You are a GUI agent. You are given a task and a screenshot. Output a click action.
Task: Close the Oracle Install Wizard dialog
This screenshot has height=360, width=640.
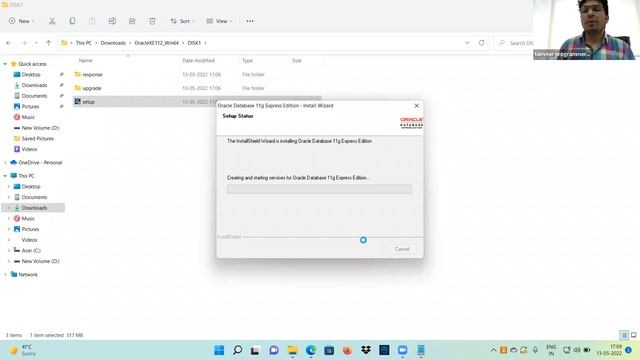[416, 106]
